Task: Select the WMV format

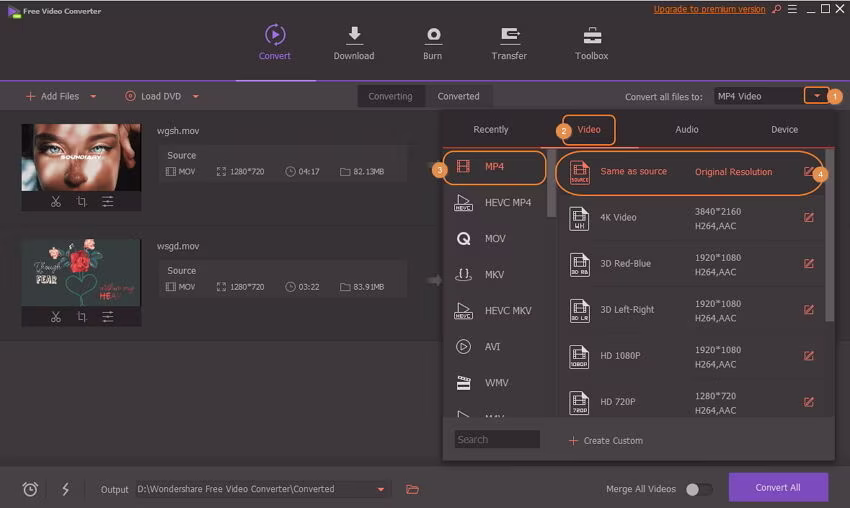Action: [x=493, y=383]
